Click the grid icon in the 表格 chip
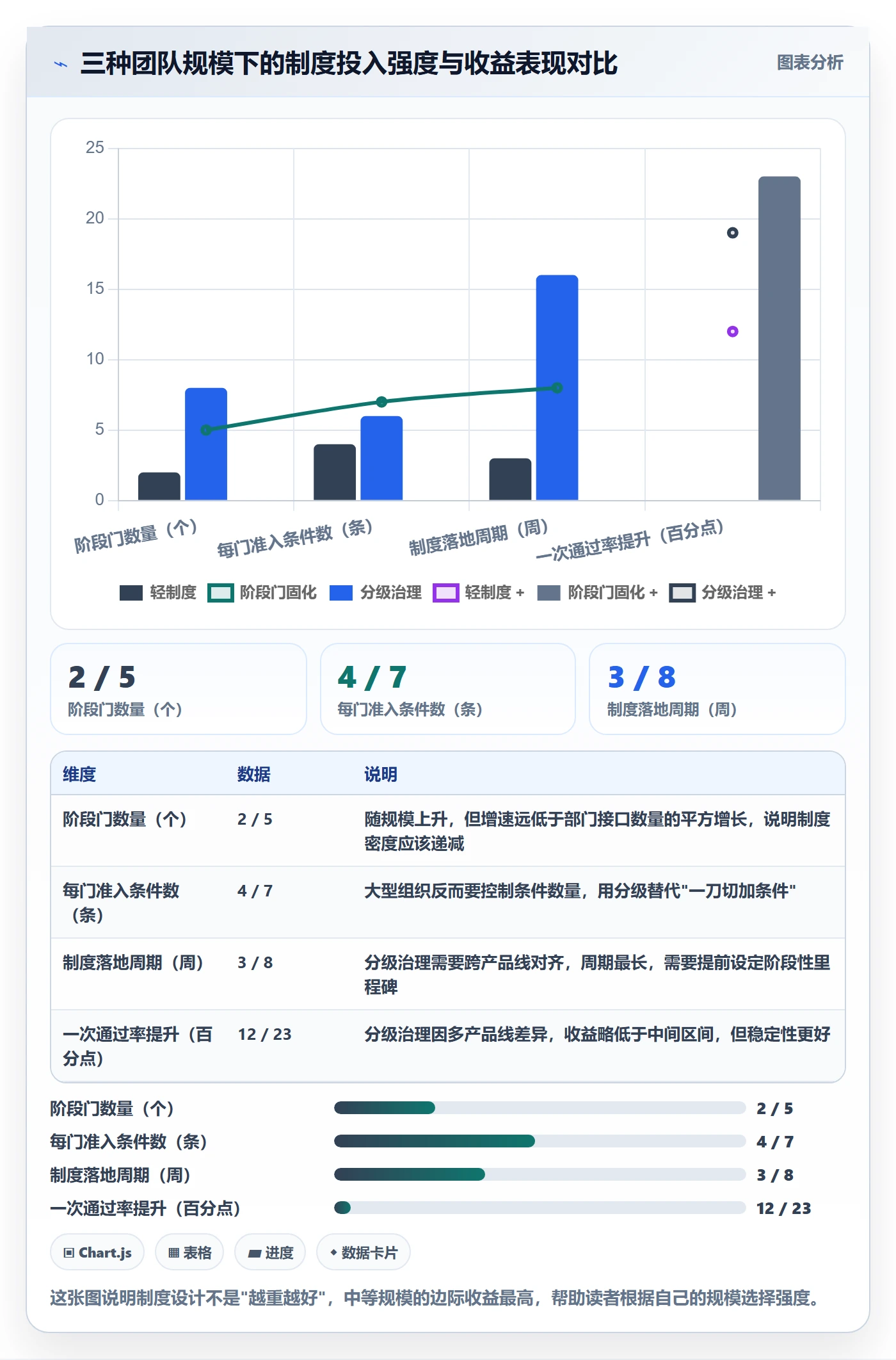This screenshot has width=896, height=1360. pyautogui.click(x=173, y=1252)
